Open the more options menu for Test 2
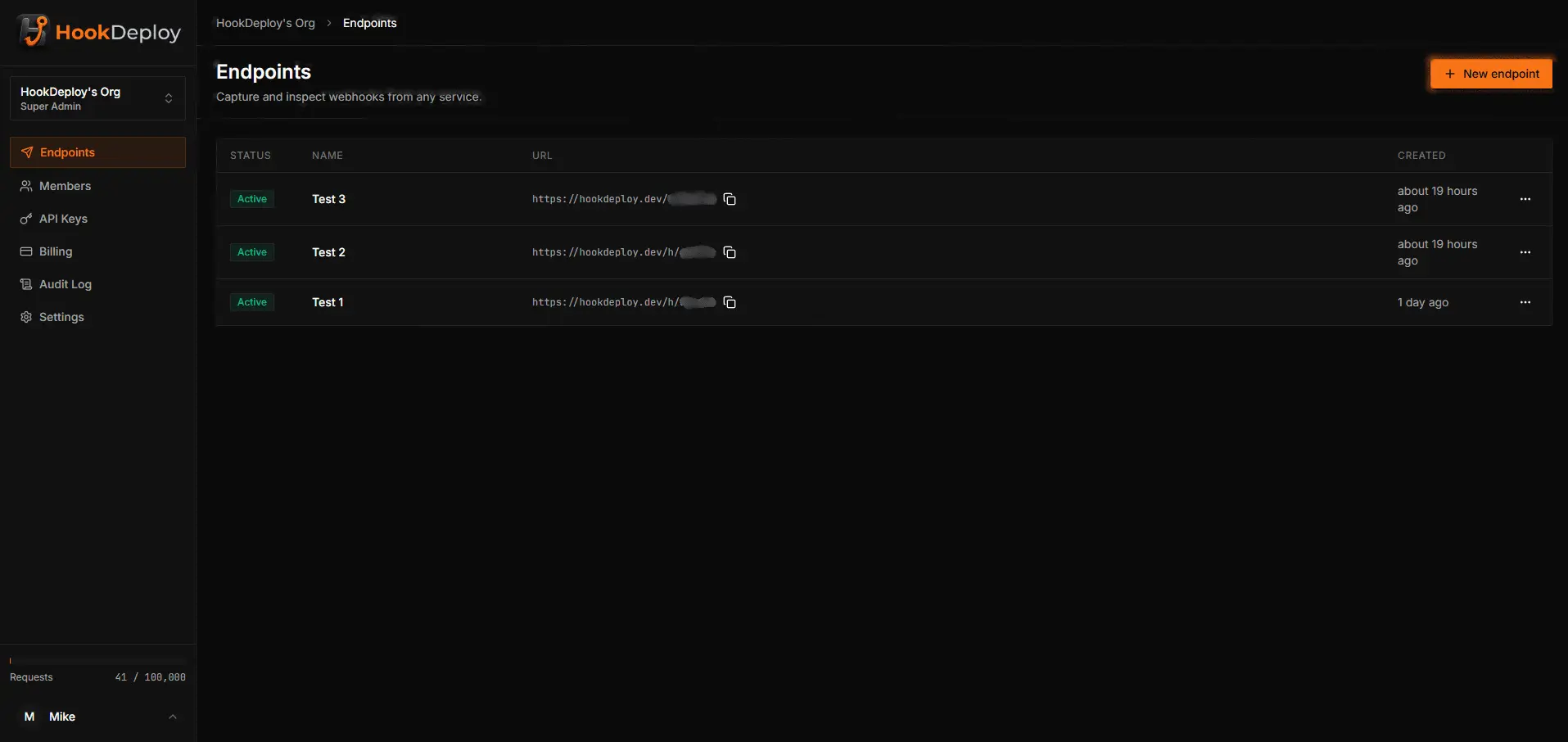Viewport: 1568px width, 742px height. click(1525, 252)
